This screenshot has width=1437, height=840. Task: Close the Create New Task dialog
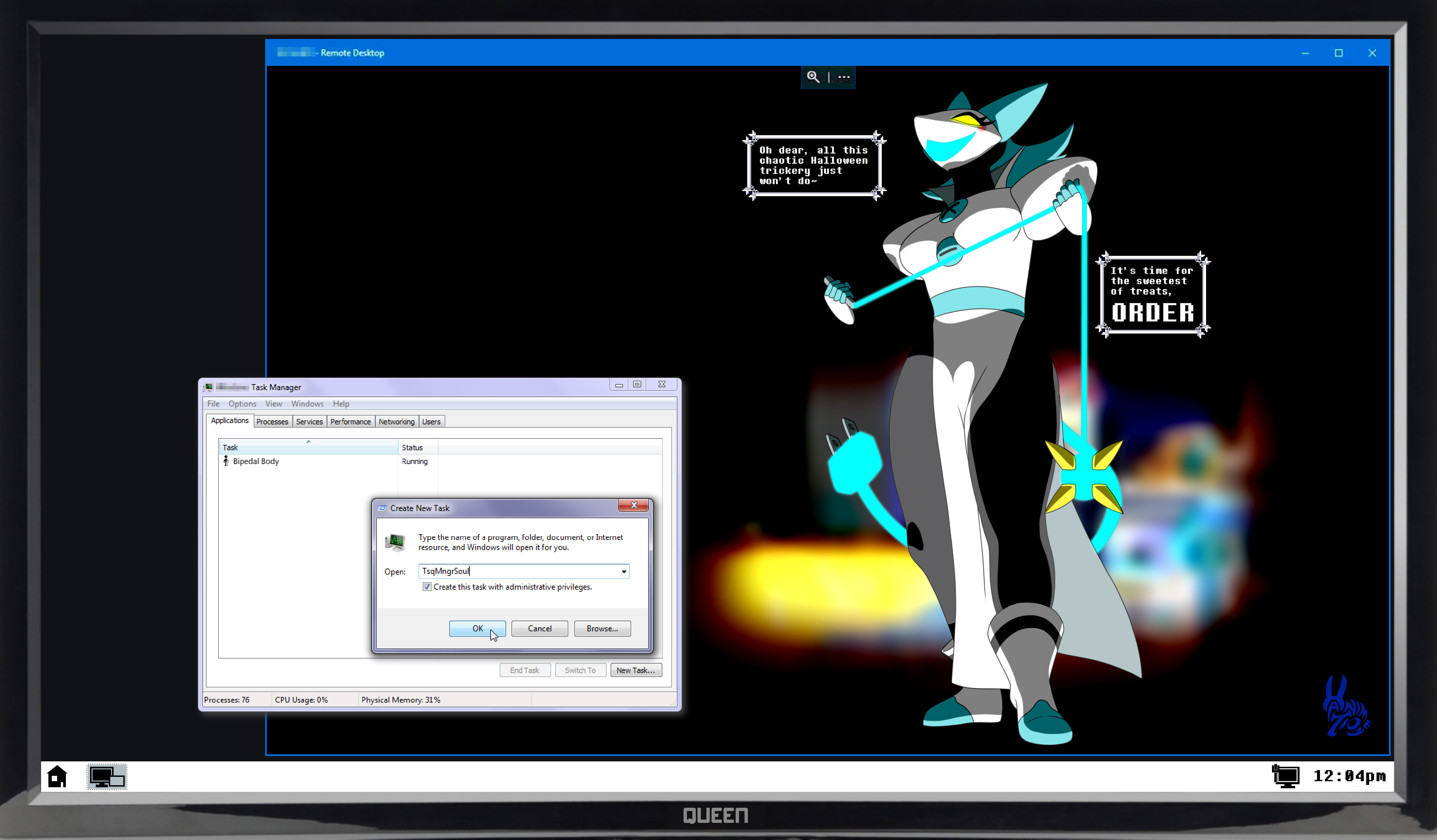coord(633,505)
